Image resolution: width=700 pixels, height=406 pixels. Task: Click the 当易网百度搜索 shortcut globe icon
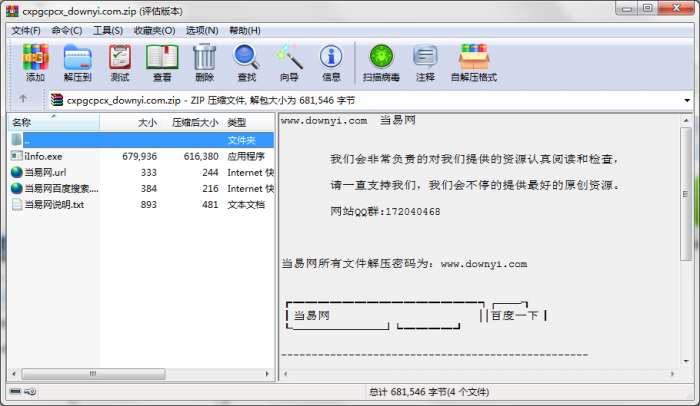(17, 188)
